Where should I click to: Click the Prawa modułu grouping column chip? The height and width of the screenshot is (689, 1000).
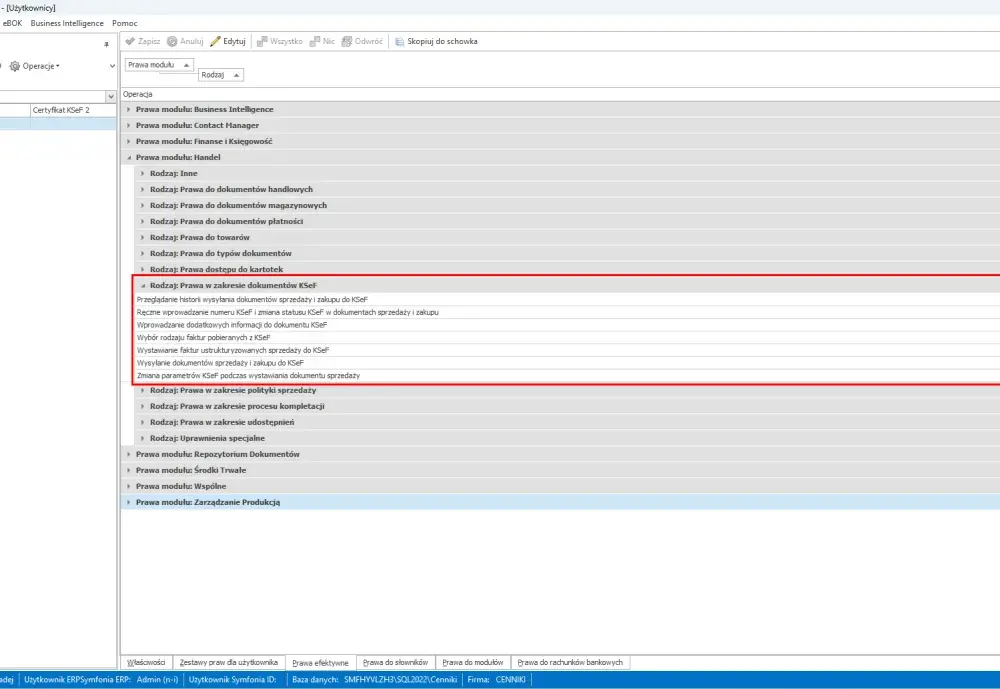pos(159,64)
